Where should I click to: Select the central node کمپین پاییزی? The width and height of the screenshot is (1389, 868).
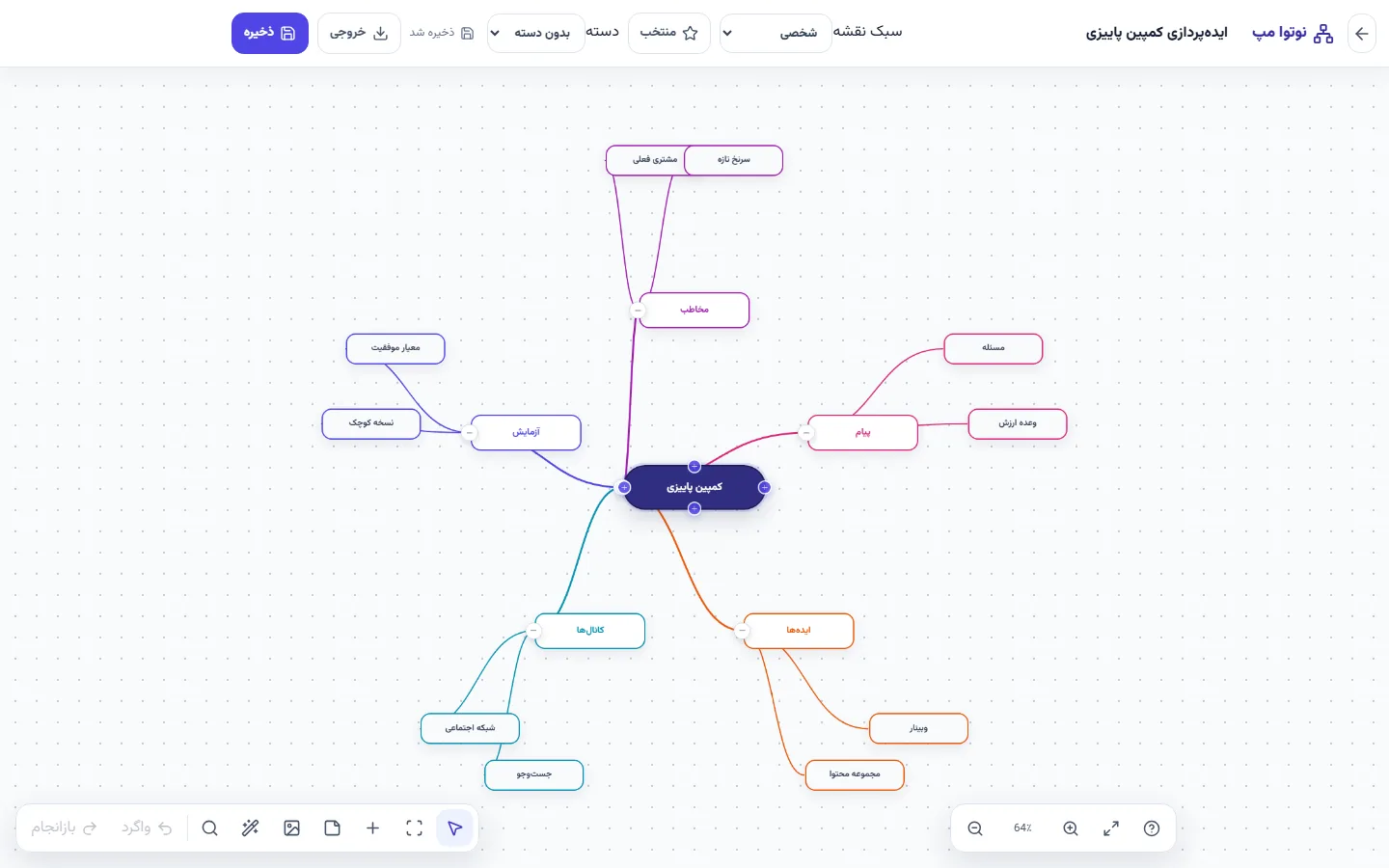[x=694, y=488]
